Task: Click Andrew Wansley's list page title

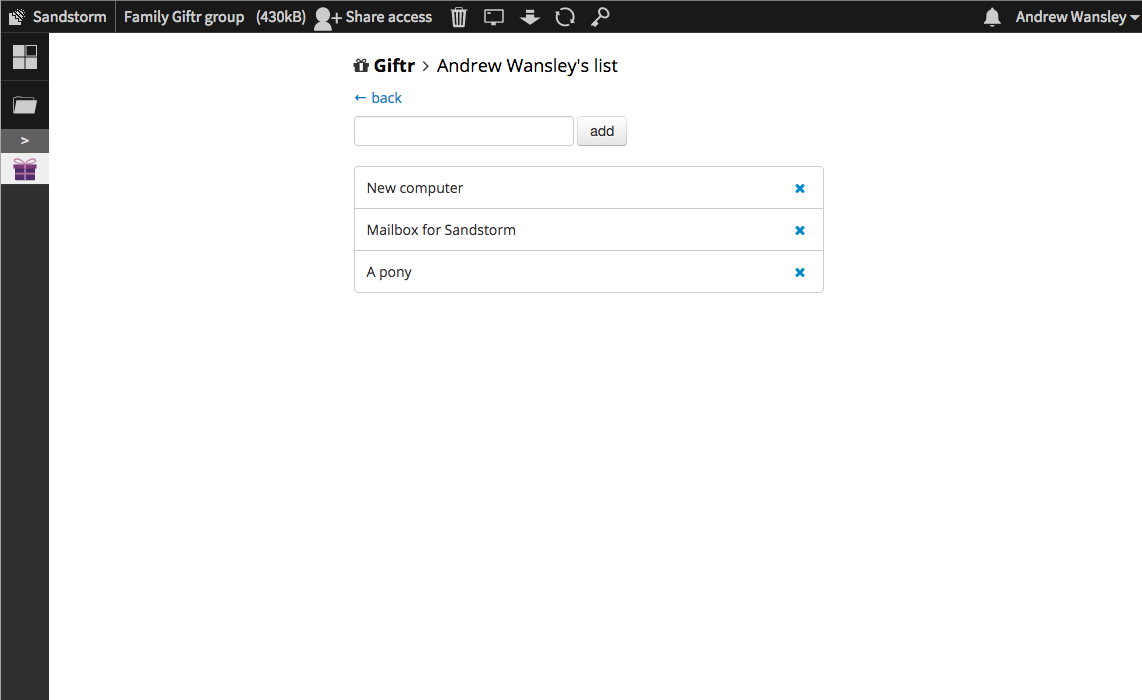Action: [527, 66]
